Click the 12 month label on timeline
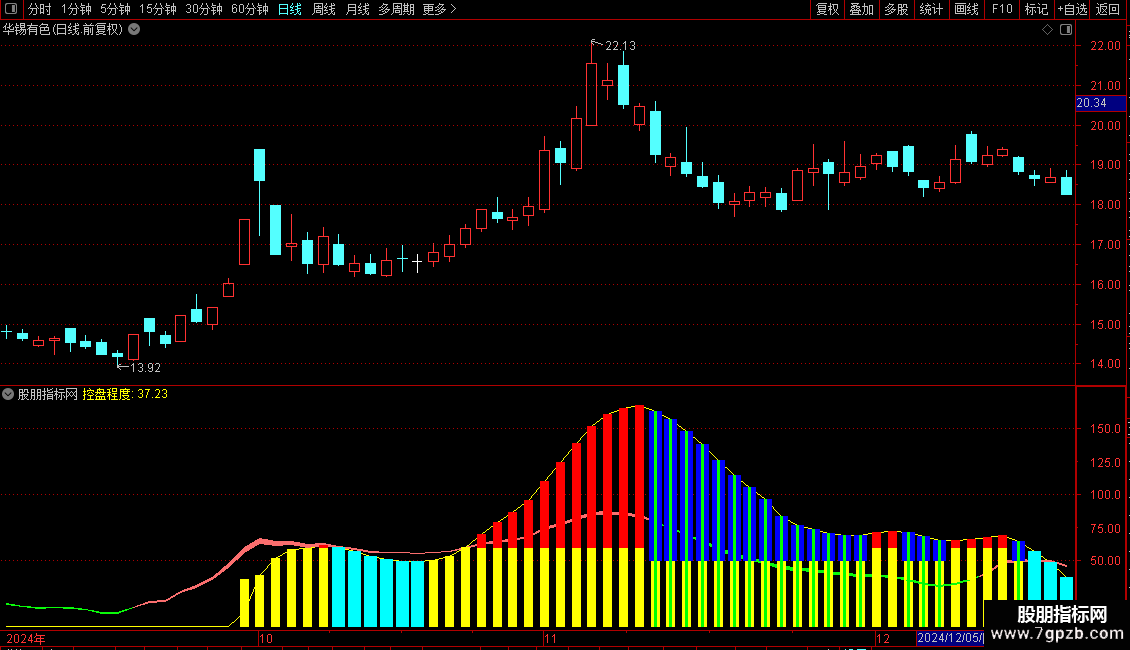The image size is (1130, 650). (883, 638)
